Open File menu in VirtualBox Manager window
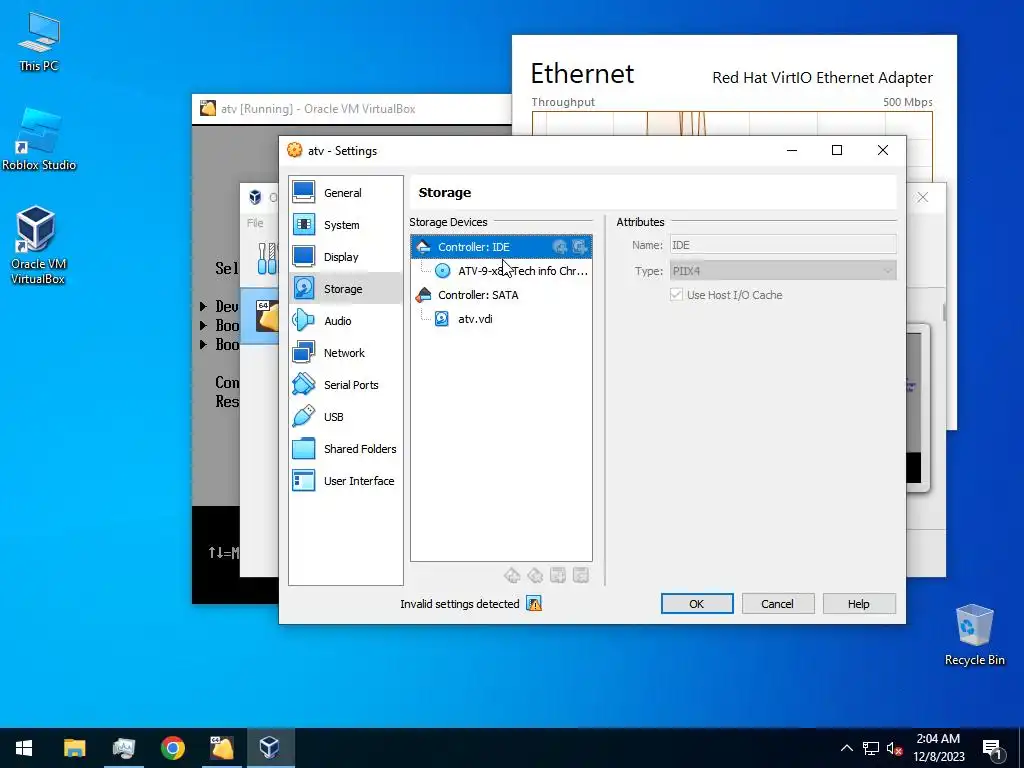This screenshot has width=1024, height=768. coord(255,223)
